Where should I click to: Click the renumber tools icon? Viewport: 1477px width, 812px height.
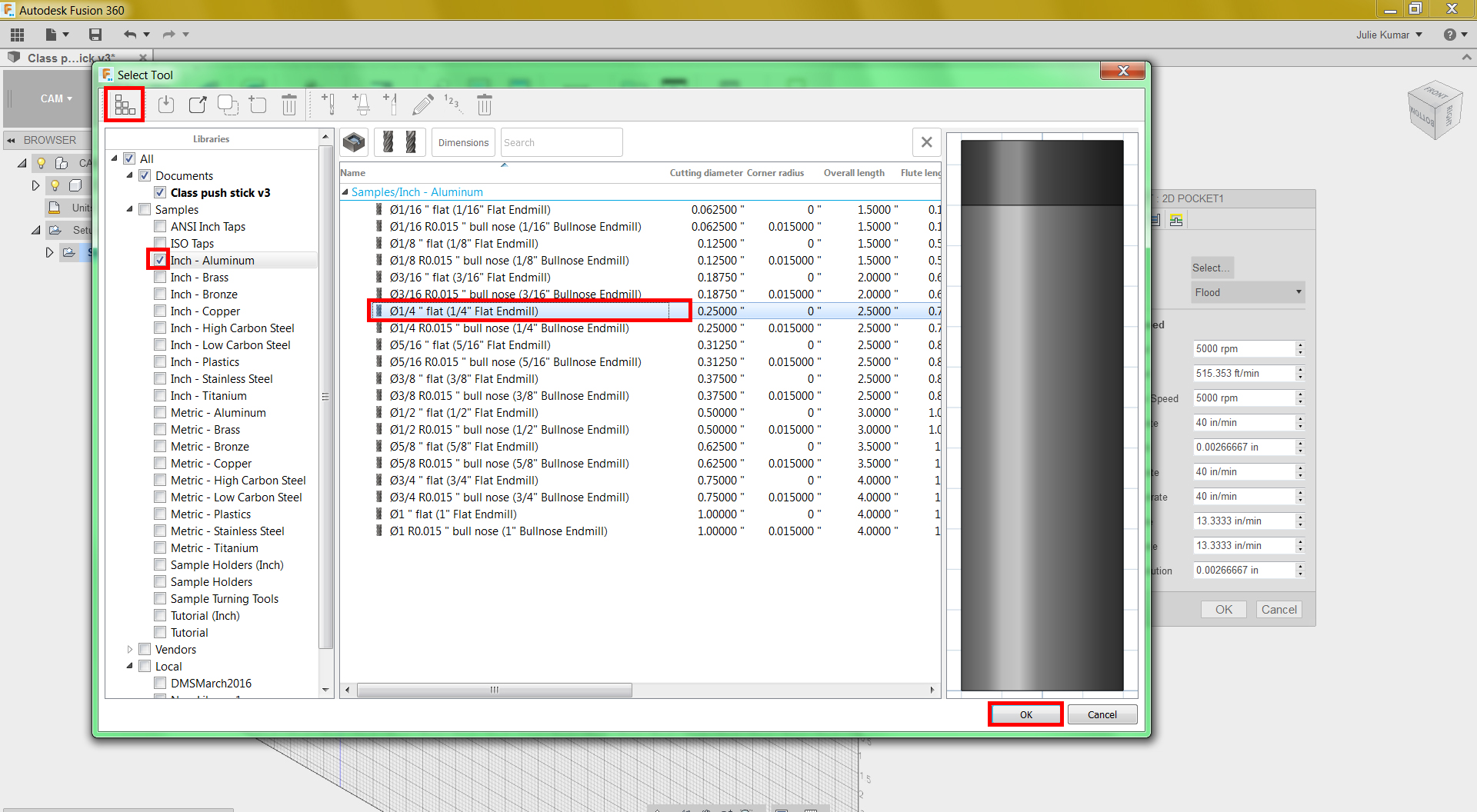point(453,105)
